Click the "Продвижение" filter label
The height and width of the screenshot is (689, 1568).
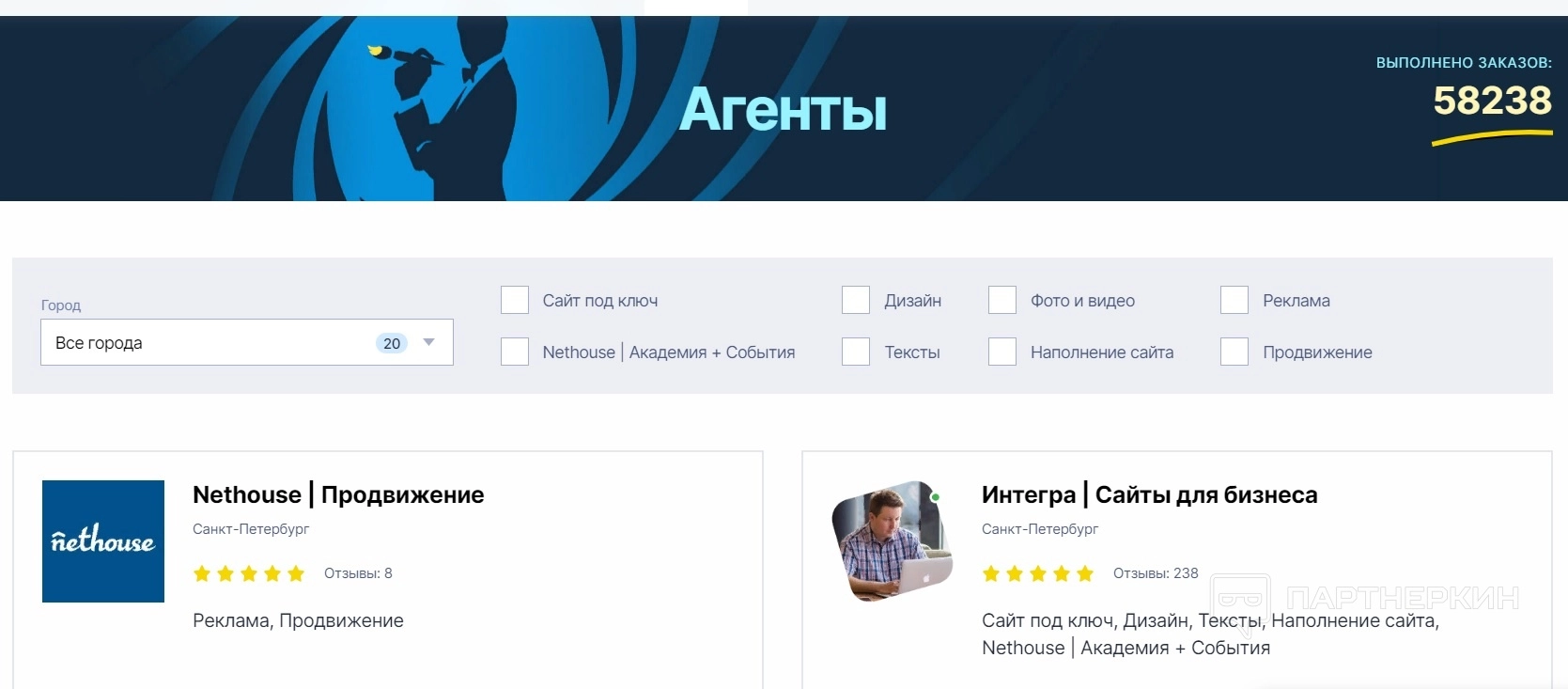click(x=1317, y=352)
